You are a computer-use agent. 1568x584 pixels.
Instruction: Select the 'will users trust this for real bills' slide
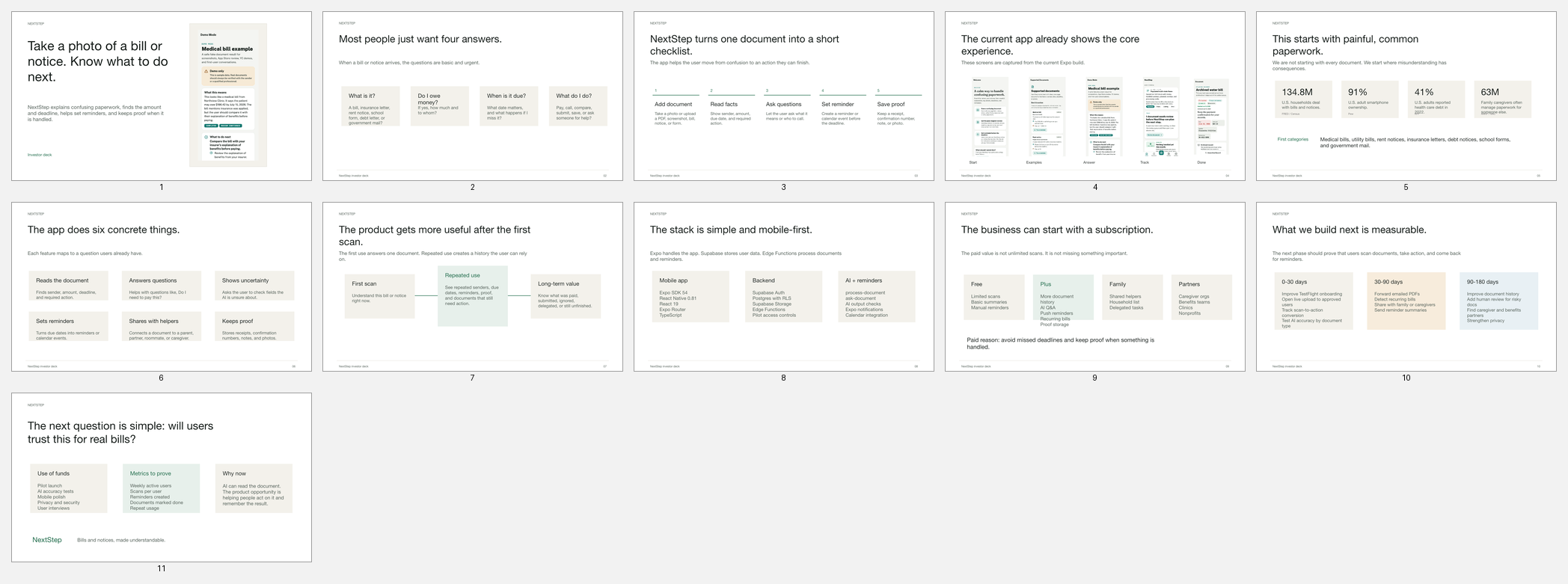[x=162, y=477]
